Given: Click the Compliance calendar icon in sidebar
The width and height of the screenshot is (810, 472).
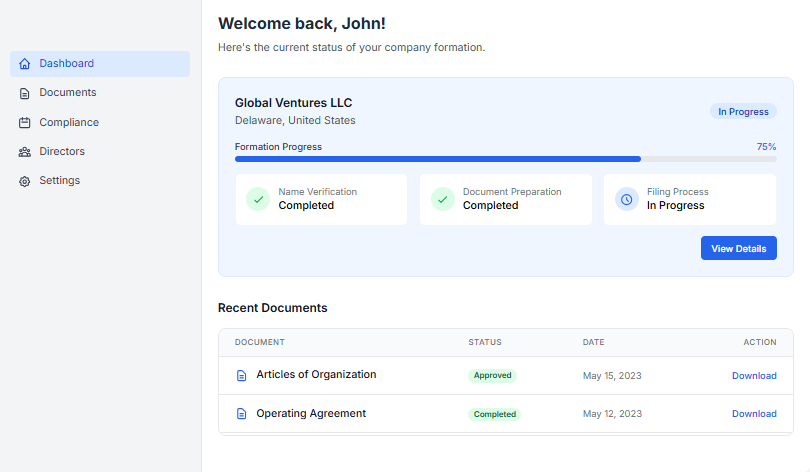Looking at the screenshot, I should pyautogui.click(x=25, y=123).
